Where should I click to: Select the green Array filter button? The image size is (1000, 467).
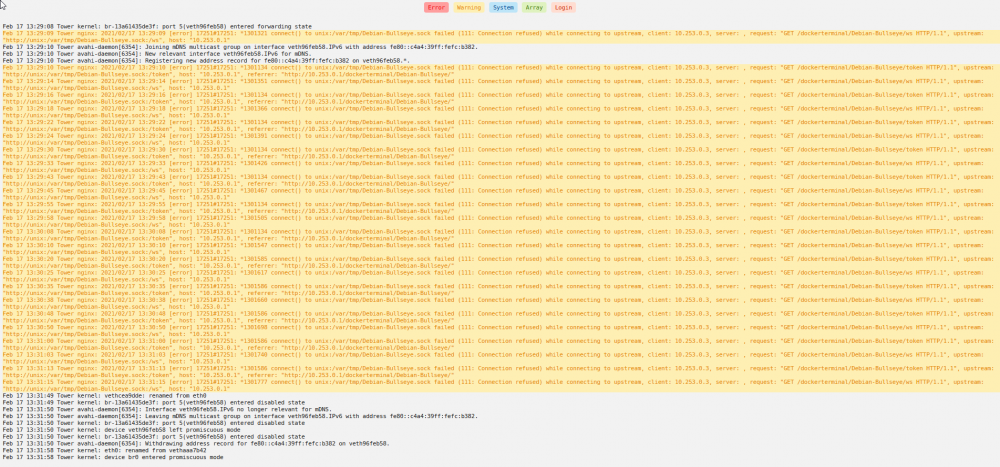534,8
